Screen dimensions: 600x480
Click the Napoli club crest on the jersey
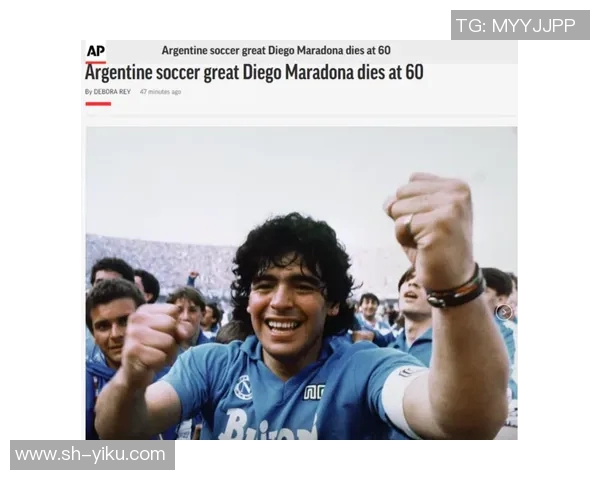click(244, 388)
